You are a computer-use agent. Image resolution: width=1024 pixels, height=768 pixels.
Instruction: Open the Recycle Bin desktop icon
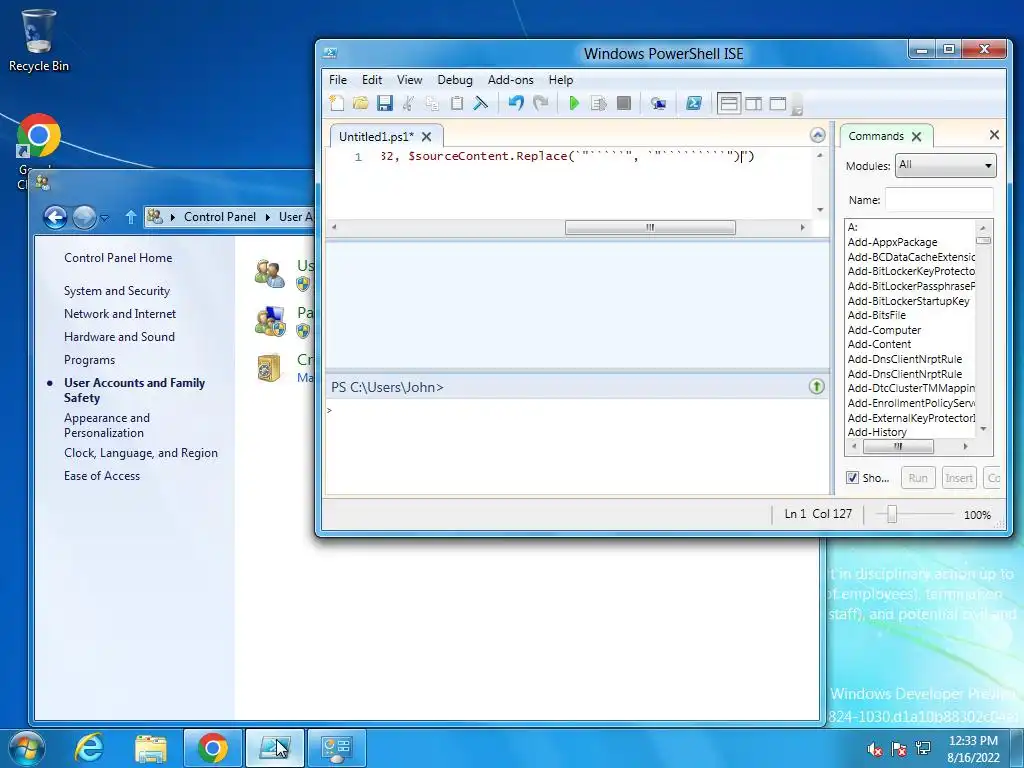[x=39, y=40]
